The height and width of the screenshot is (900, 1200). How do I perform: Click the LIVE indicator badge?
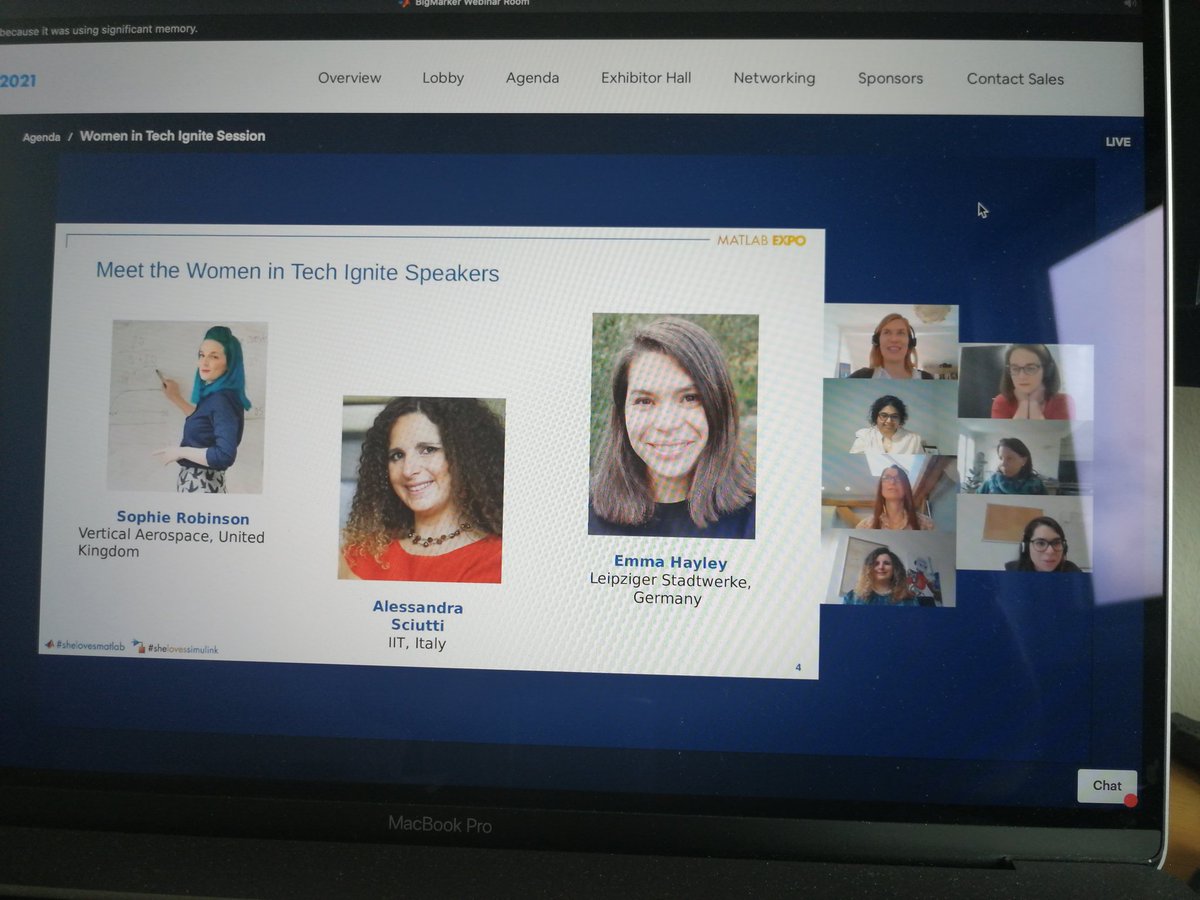(x=1118, y=142)
